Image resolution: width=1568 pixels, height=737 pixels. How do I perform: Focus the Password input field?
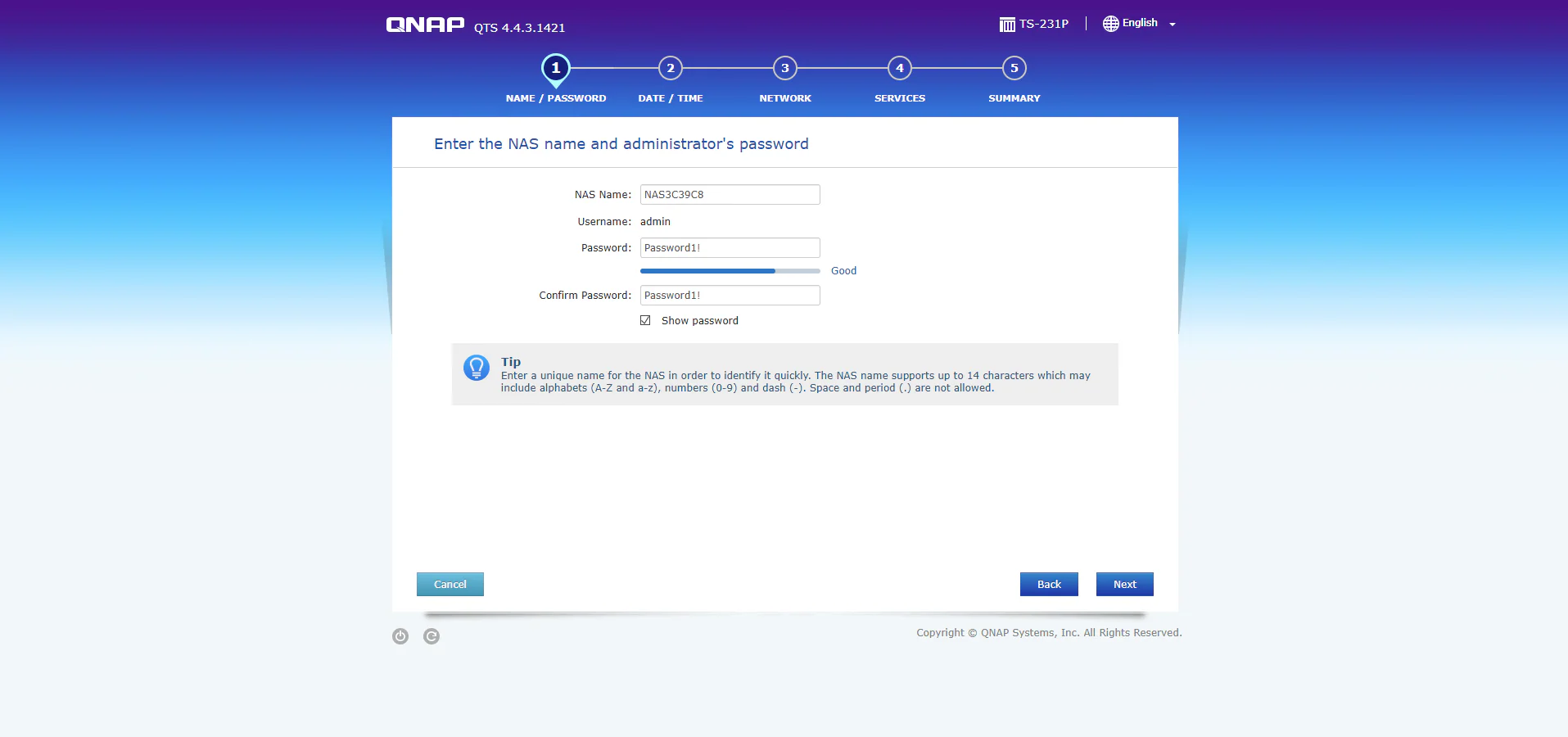pos(730,247)
